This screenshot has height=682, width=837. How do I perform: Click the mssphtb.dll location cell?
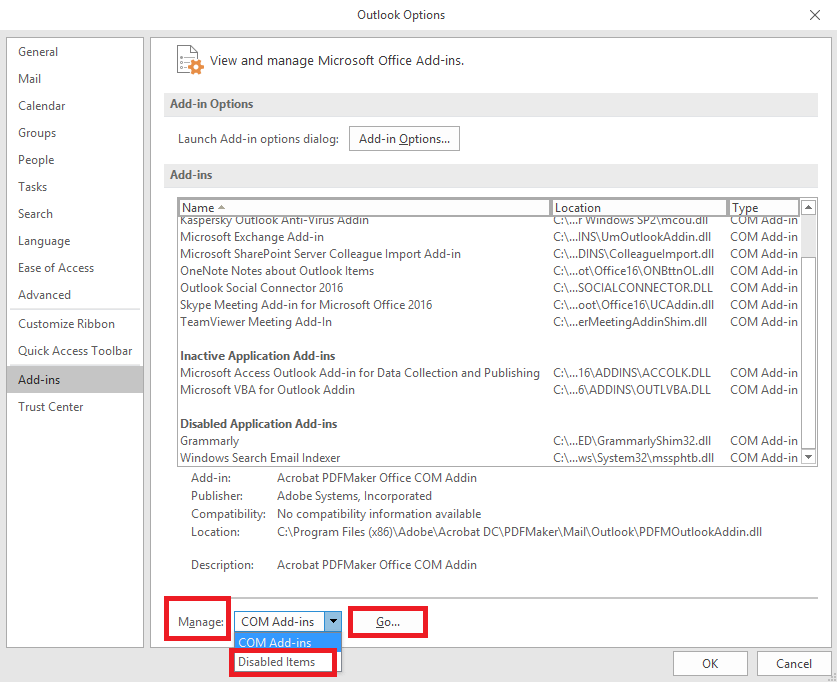634,458
